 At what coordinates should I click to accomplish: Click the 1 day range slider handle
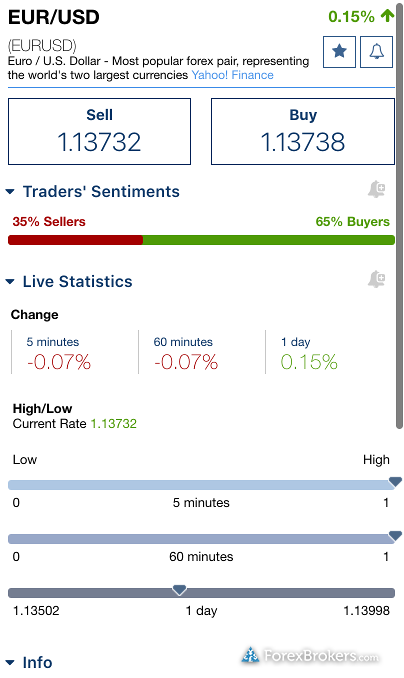[179, 590]
